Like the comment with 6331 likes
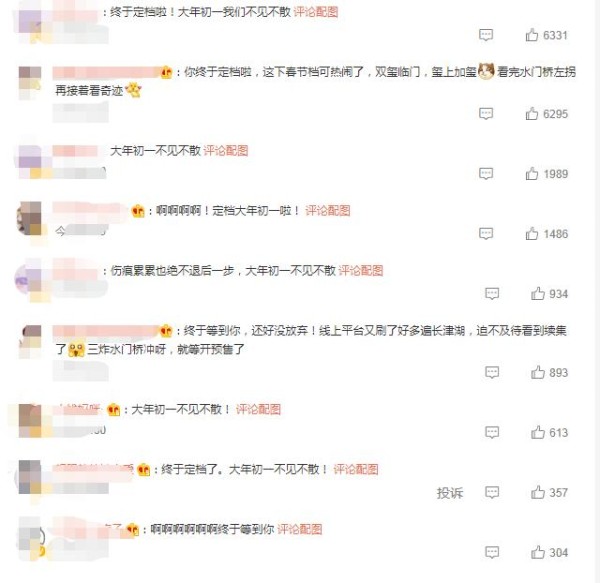600x583 pixels. (x=532, y=35)
